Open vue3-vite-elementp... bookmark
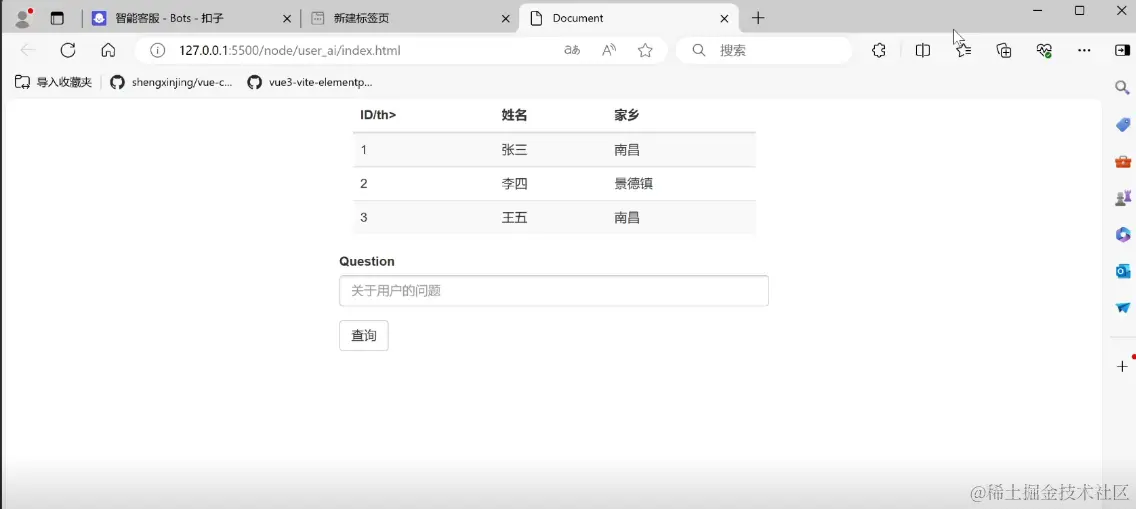1136x509 pixels. tap(309, 83)
